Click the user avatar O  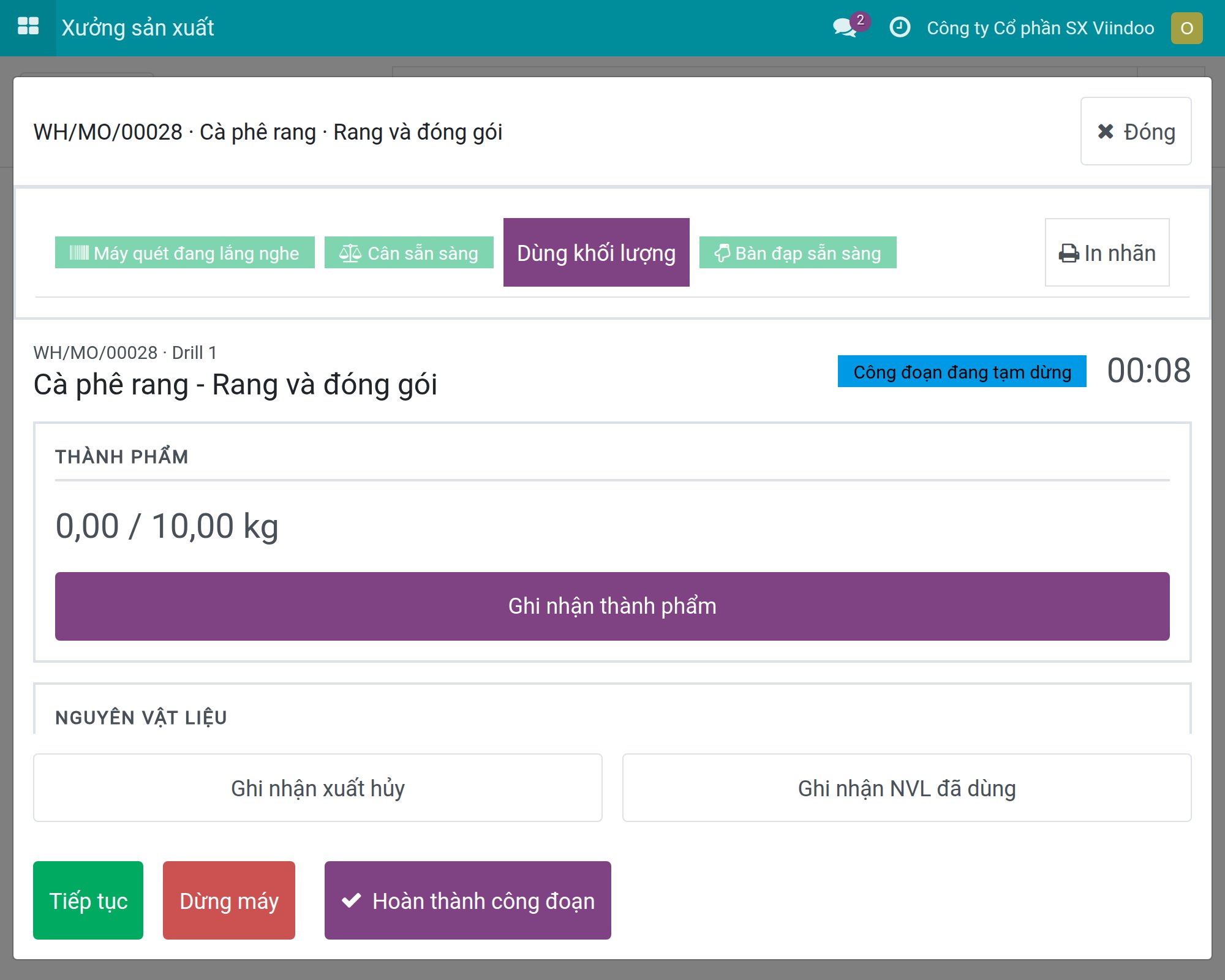click(1186, 28)
